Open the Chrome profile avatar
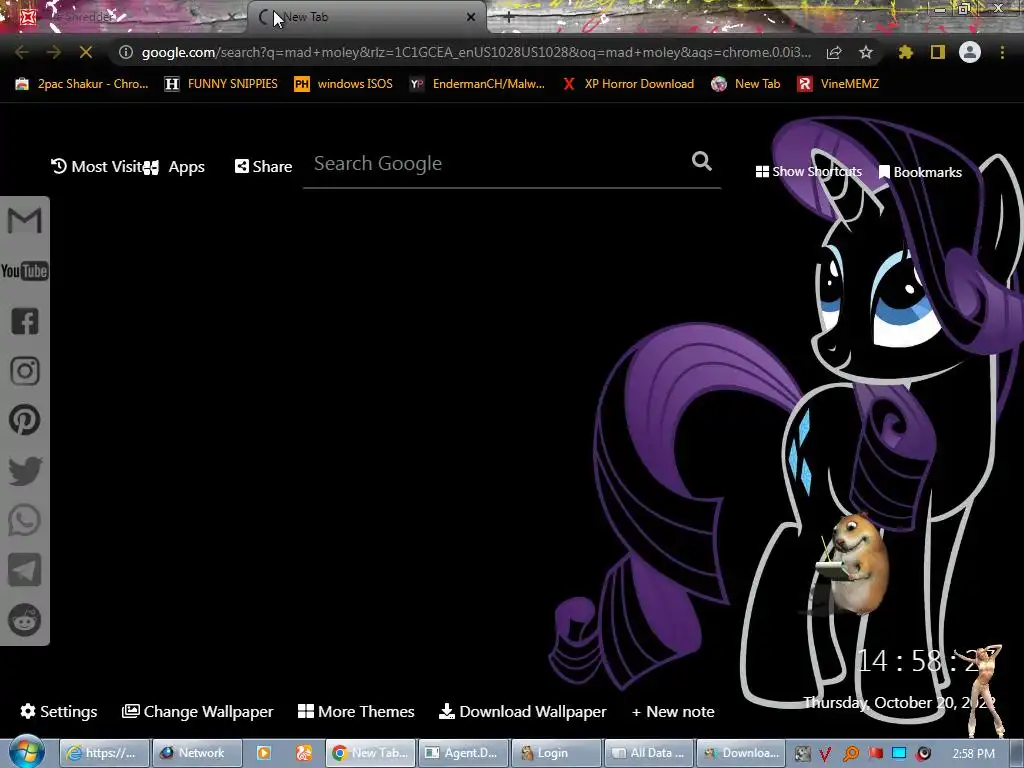The image size is (1024, 768). click(970, 52)
